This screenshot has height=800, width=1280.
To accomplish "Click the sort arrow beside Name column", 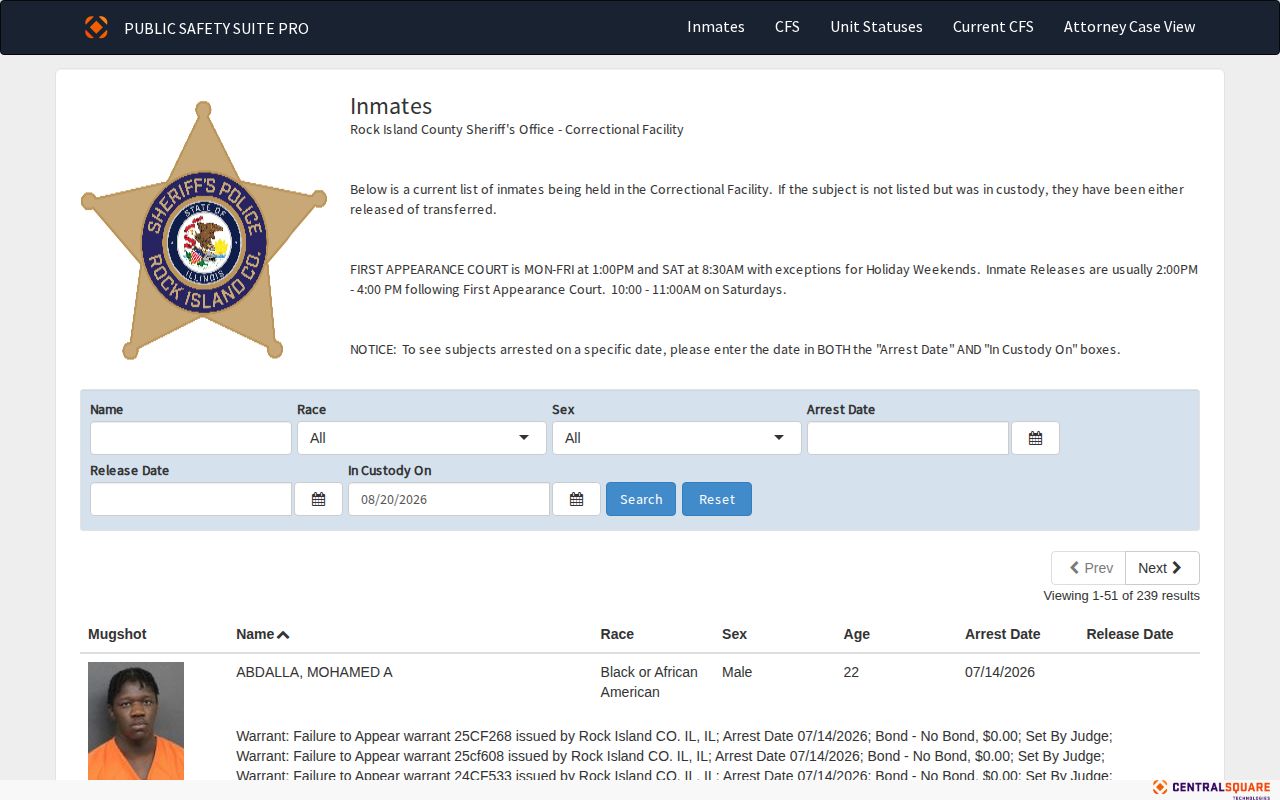I will pos(283,635).
